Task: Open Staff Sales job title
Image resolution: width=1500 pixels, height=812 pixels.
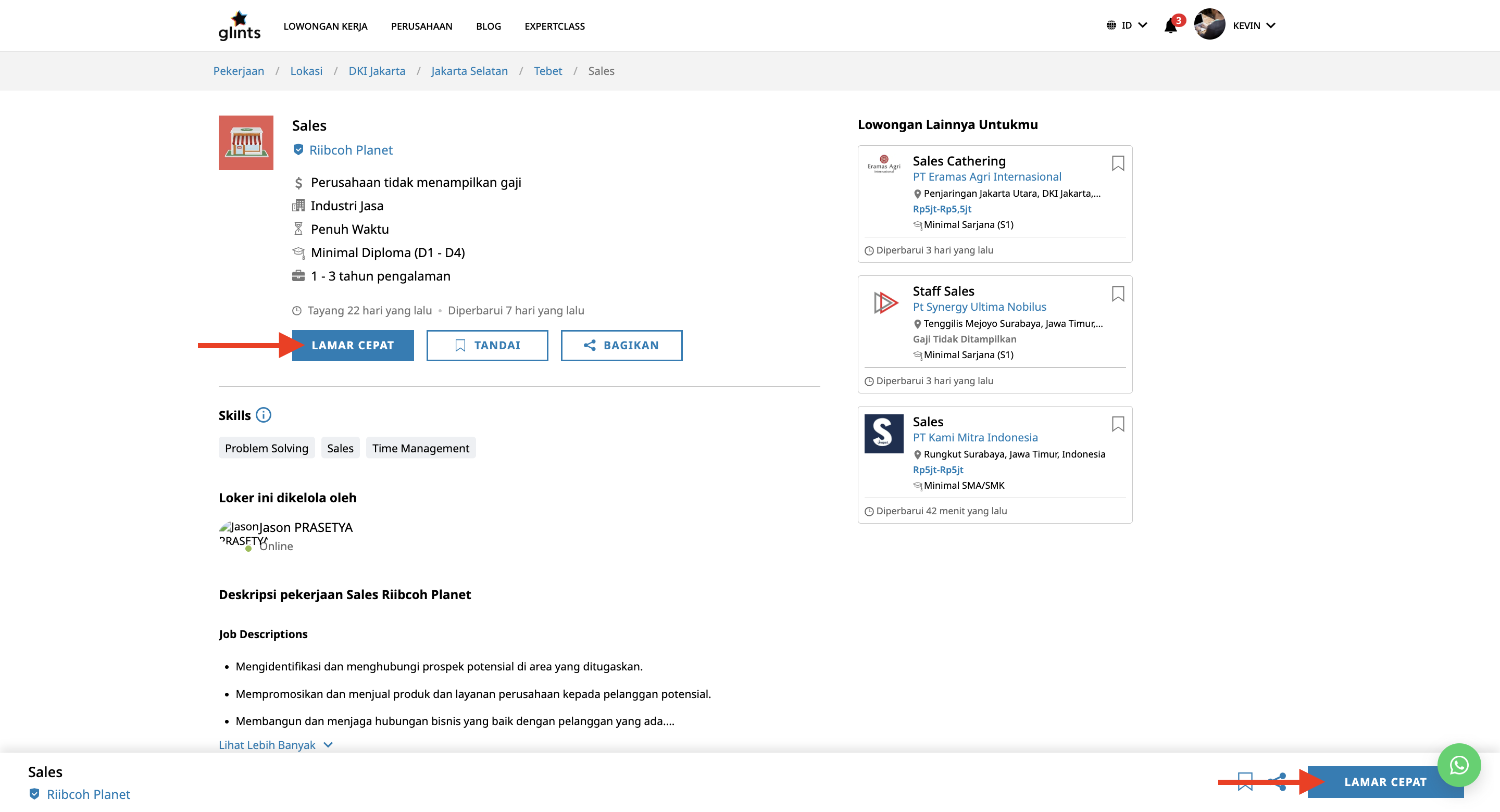Action: point(943,291)
